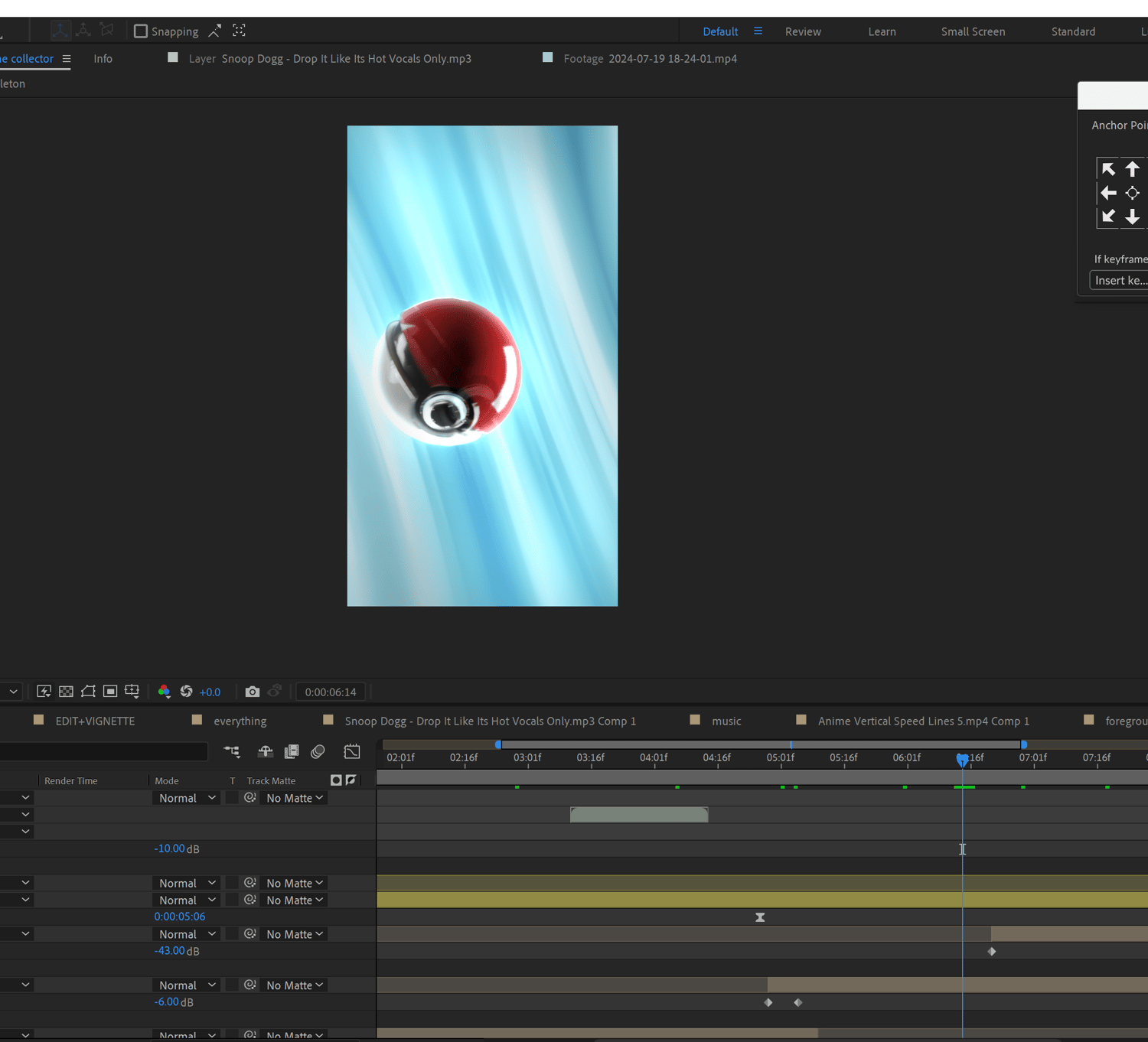The width and height of the screenshot is (1148, 1042).
Task: Click the Take Snapshot camera icon
Action: [252, 692]
